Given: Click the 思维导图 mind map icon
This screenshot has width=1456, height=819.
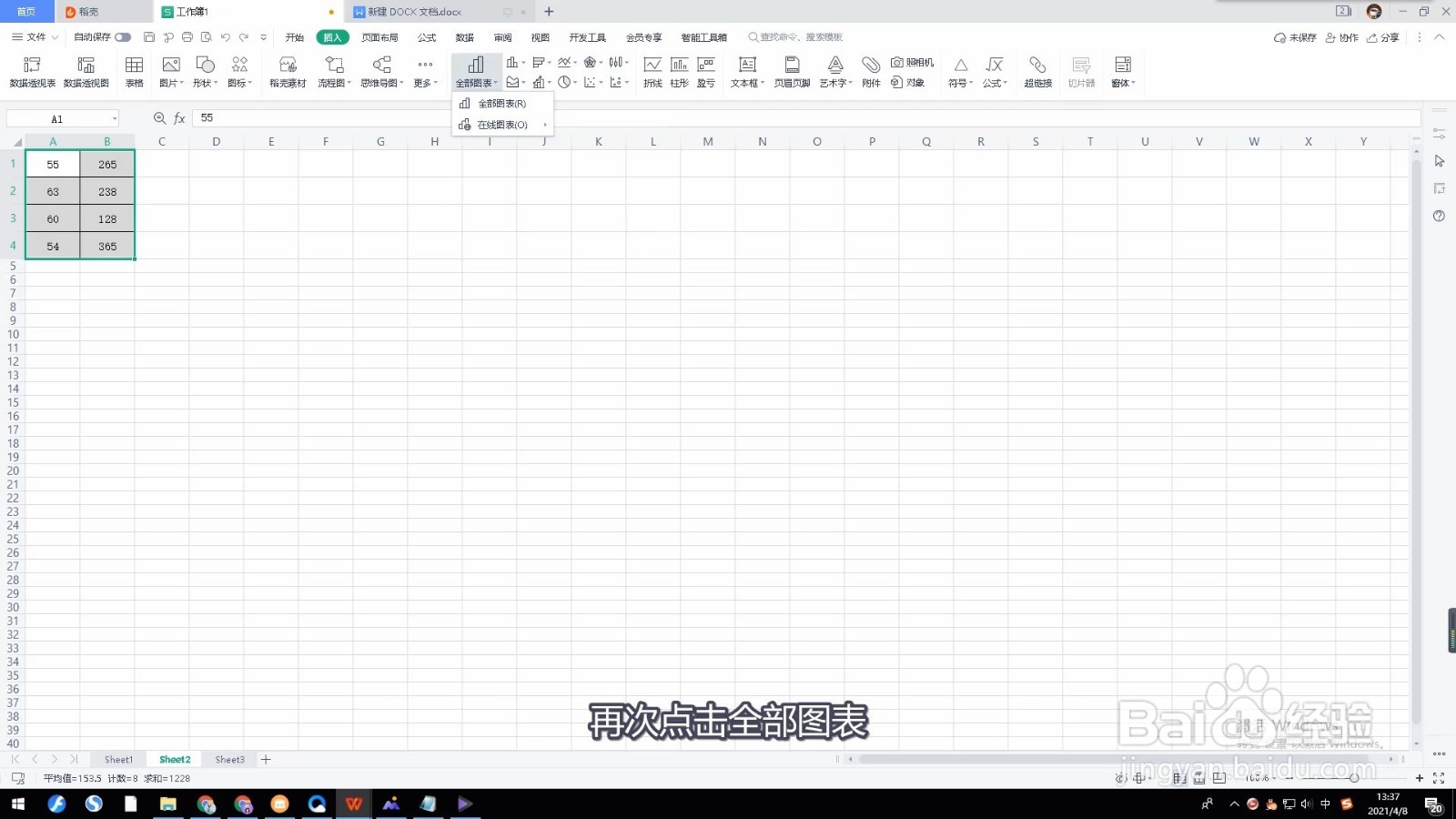Looking at the screenshot, I should click(x=382, y=65).
